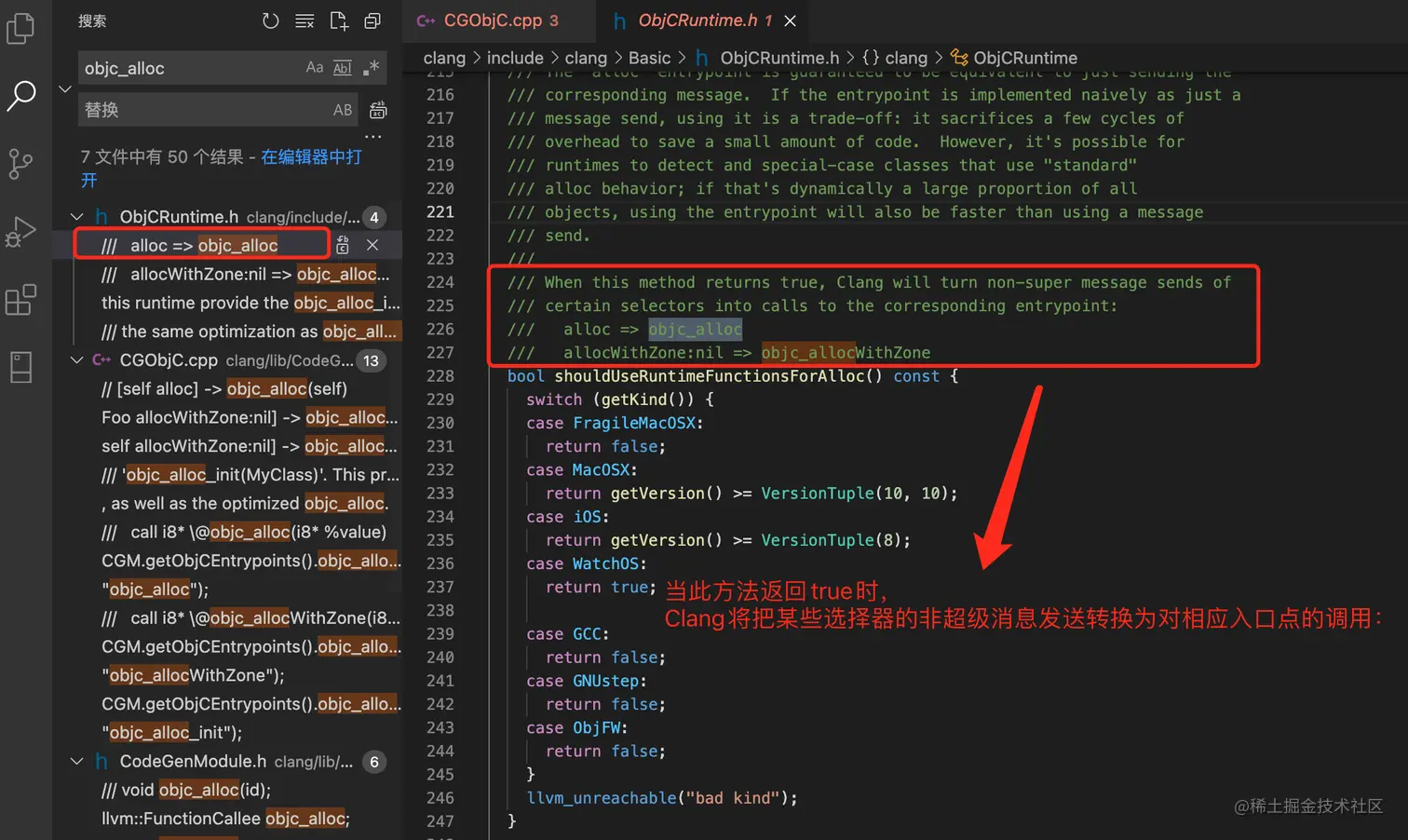Click the 6 matches badge for CodeGenModule.h

[374, 762]
